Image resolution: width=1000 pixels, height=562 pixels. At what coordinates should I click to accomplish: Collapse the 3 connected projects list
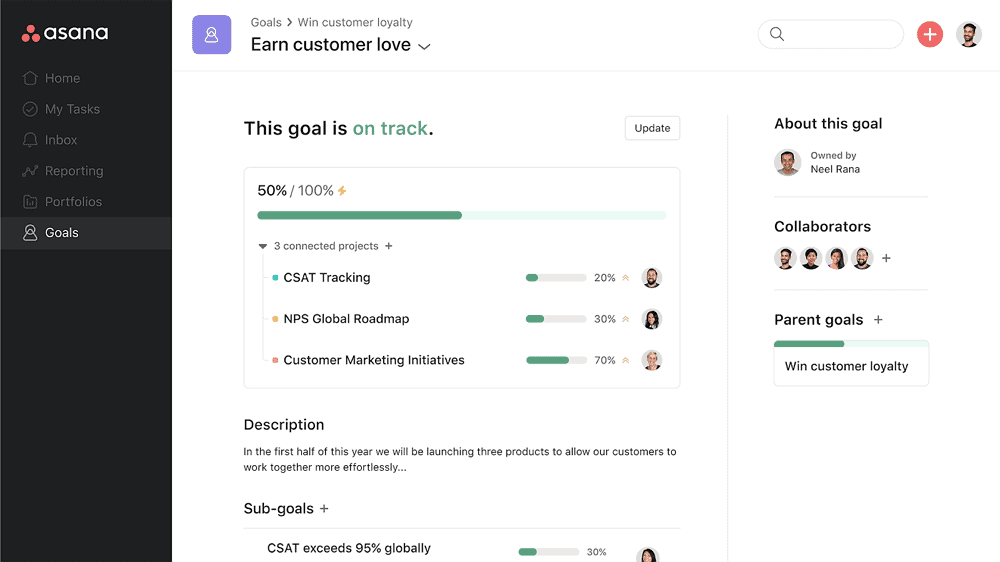coord(262,246)
